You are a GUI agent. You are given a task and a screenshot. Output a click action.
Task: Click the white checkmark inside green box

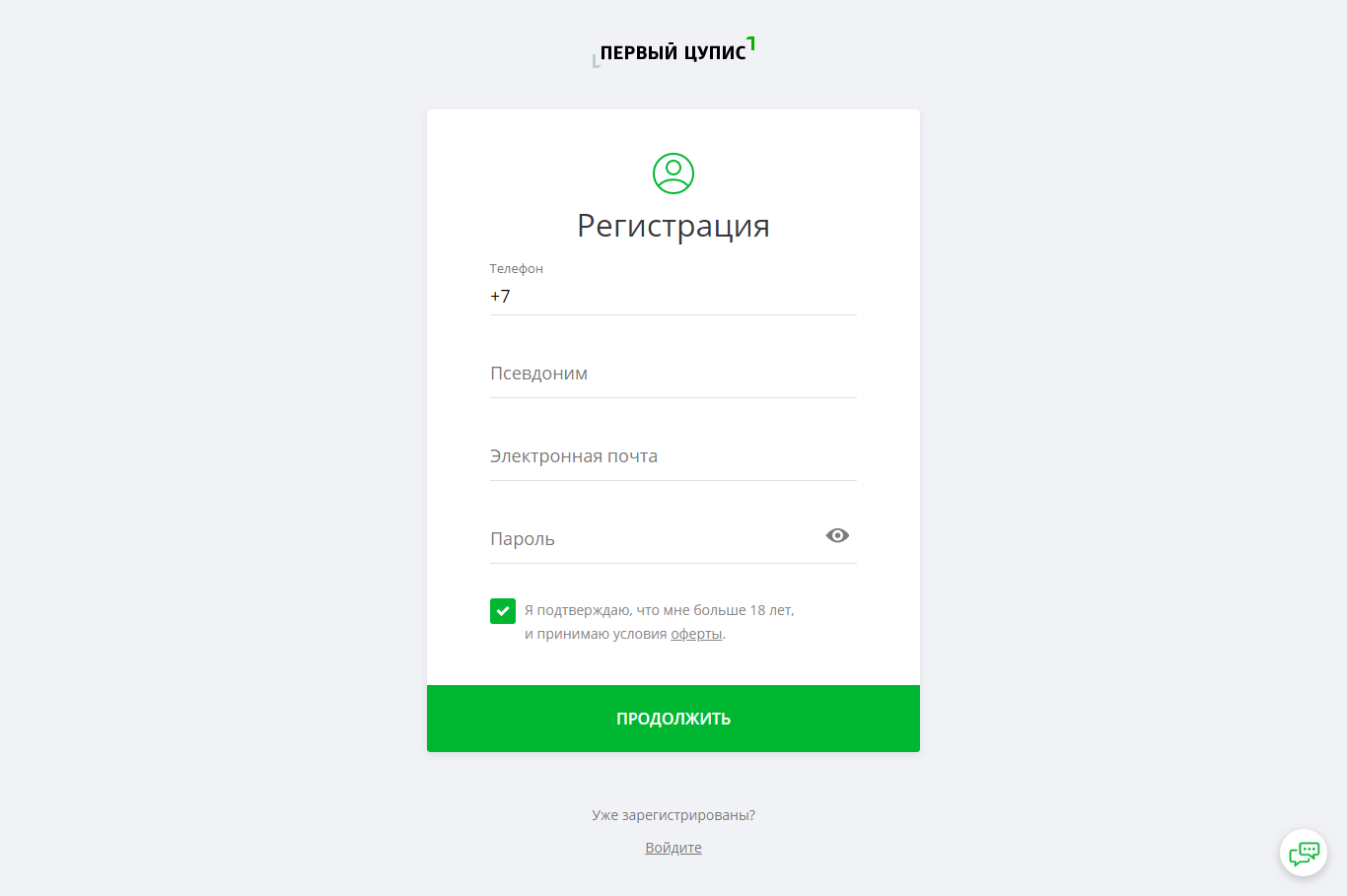pyautogui.click(x=503, y=611)
